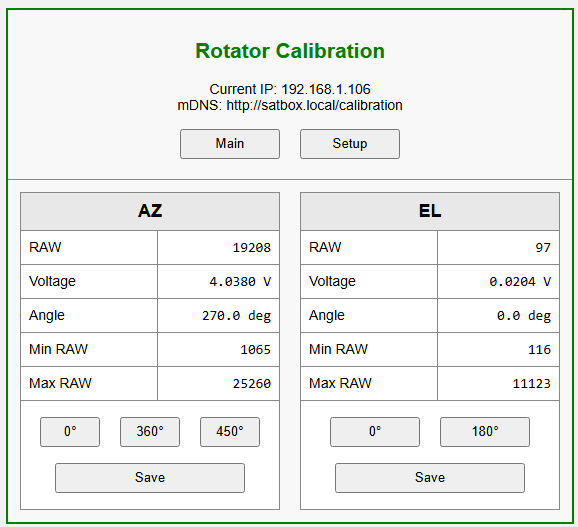Click the EL RAW value 97
The image size is (578, 527).
(543, 248)
